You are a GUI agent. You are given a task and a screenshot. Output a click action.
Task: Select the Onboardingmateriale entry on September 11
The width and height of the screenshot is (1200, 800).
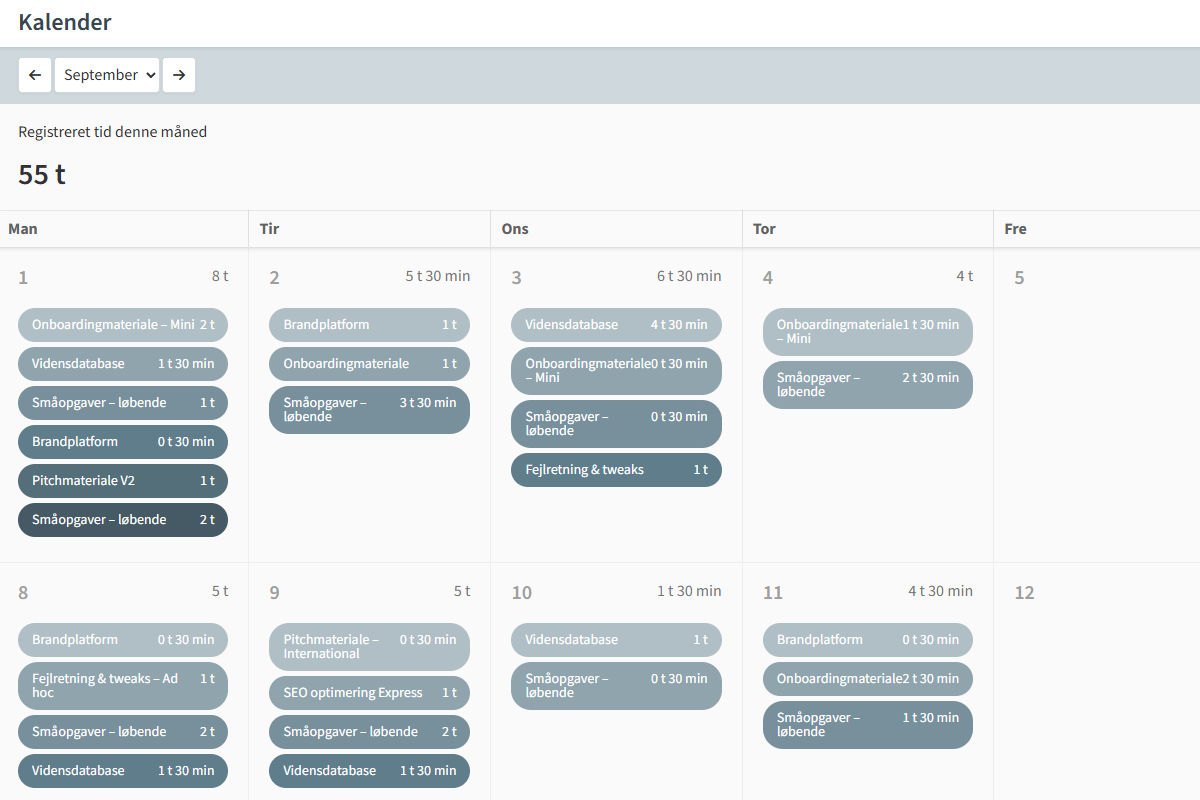tap(867, 678)
